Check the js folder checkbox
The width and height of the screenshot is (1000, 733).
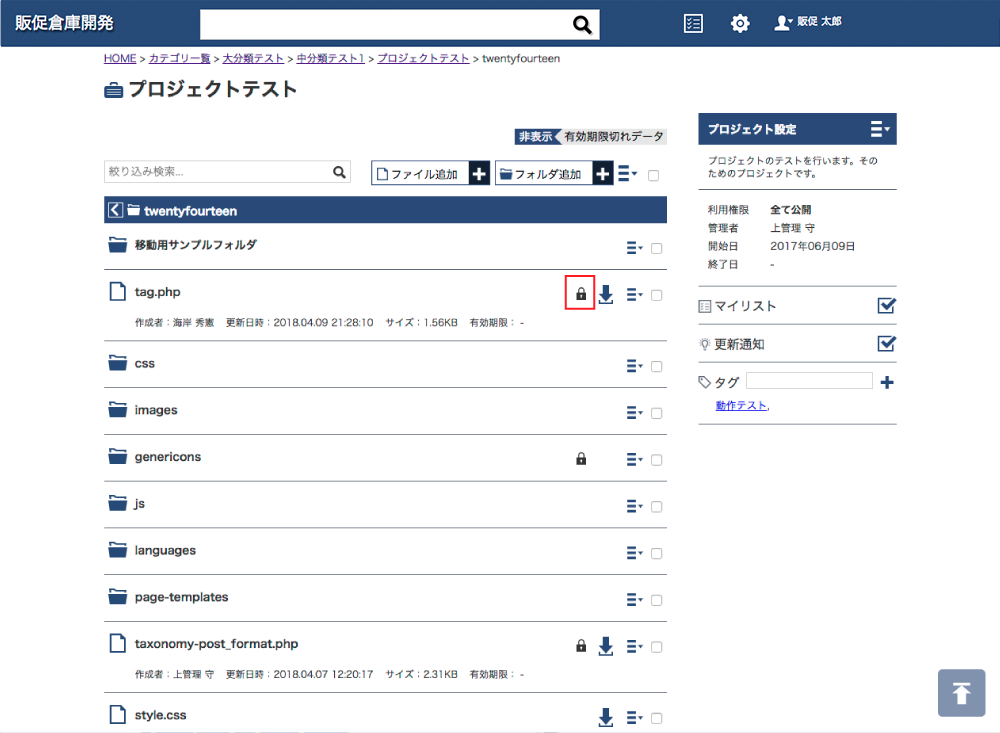pos(656,507)
